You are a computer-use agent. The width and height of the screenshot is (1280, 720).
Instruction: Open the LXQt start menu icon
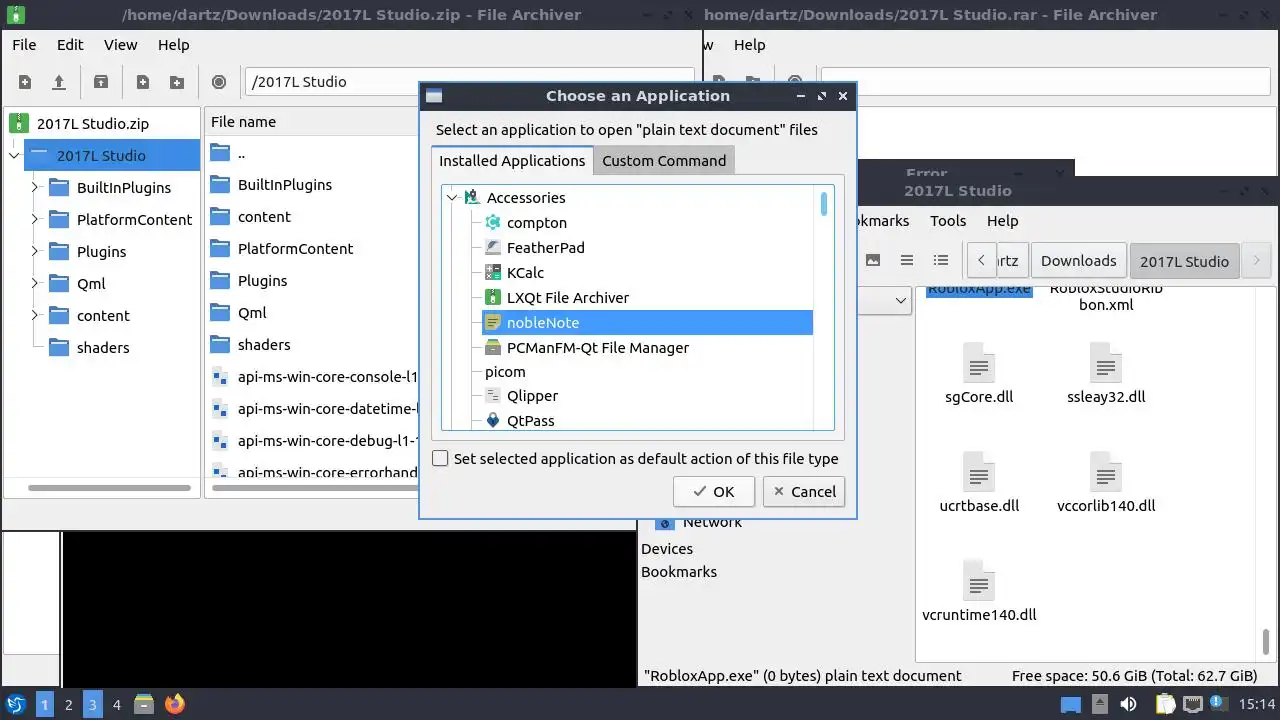(x=15, y=705)
